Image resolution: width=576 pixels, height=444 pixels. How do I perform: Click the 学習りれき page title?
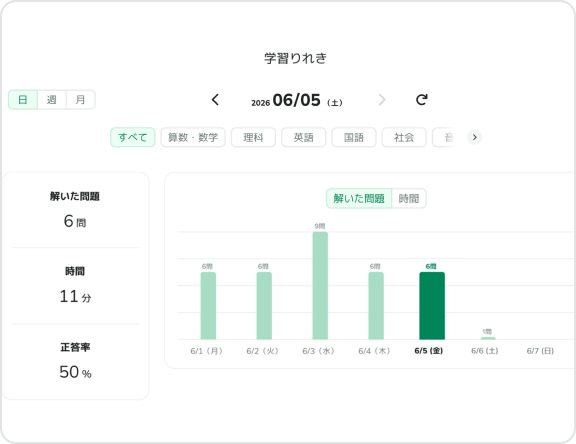[295, 58]
